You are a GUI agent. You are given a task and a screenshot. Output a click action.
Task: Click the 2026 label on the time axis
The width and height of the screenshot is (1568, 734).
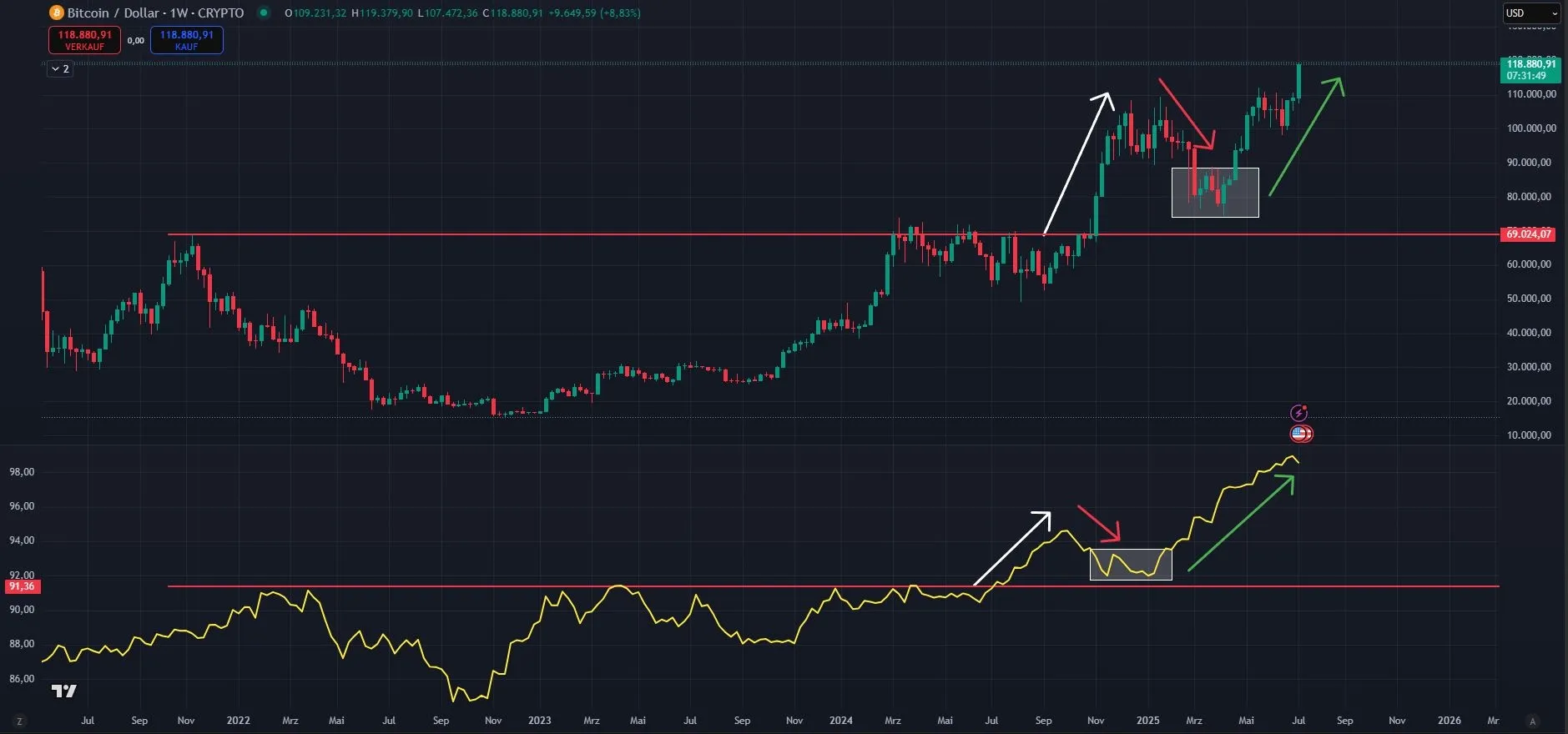point(1450,721)
